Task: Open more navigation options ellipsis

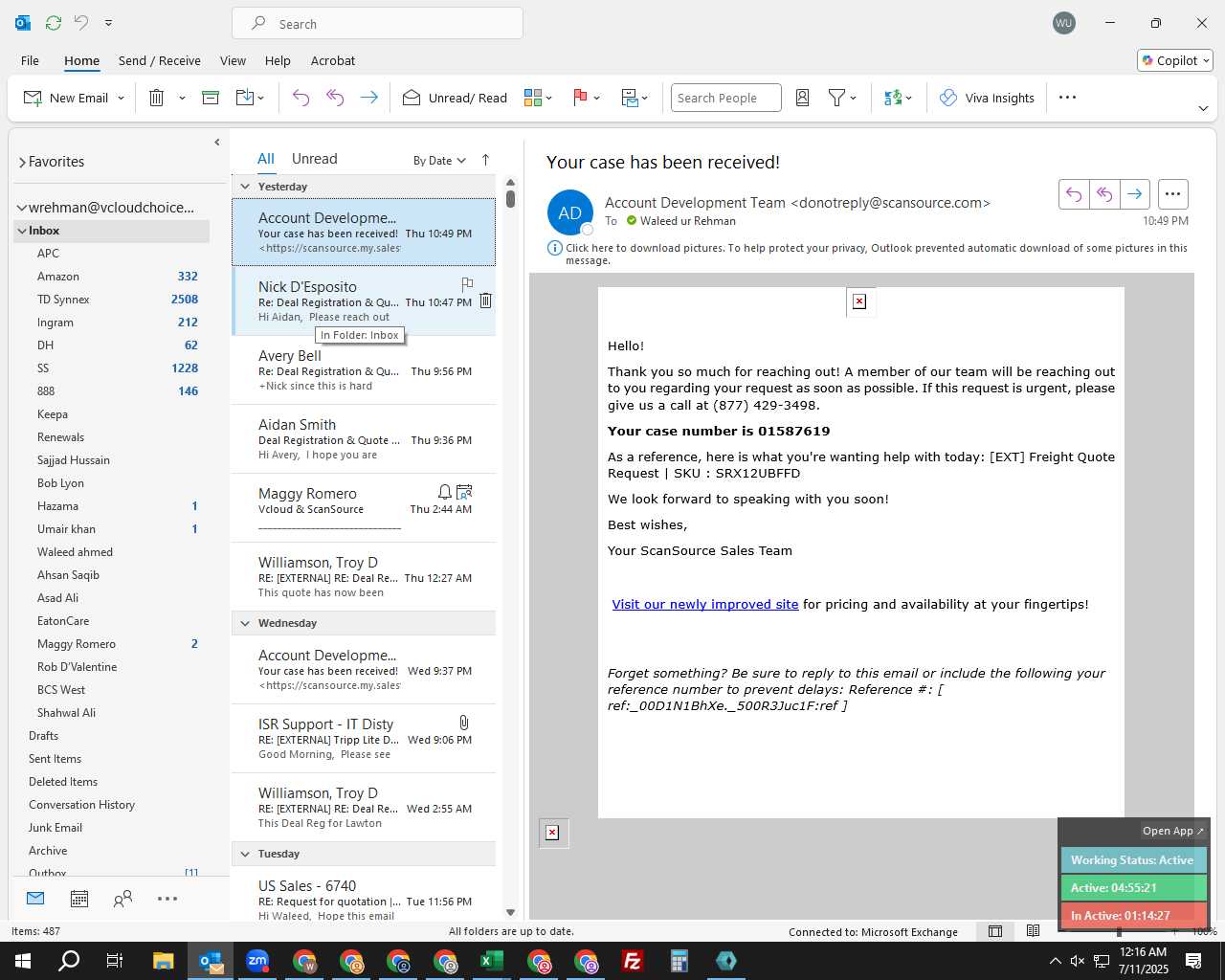Action: click(167, 899)
